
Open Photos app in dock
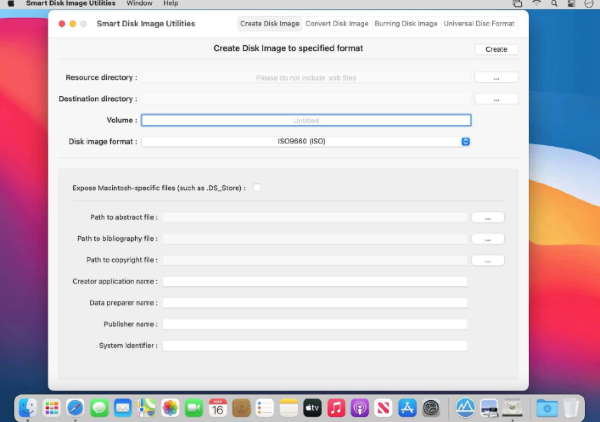tap(170, 408)
